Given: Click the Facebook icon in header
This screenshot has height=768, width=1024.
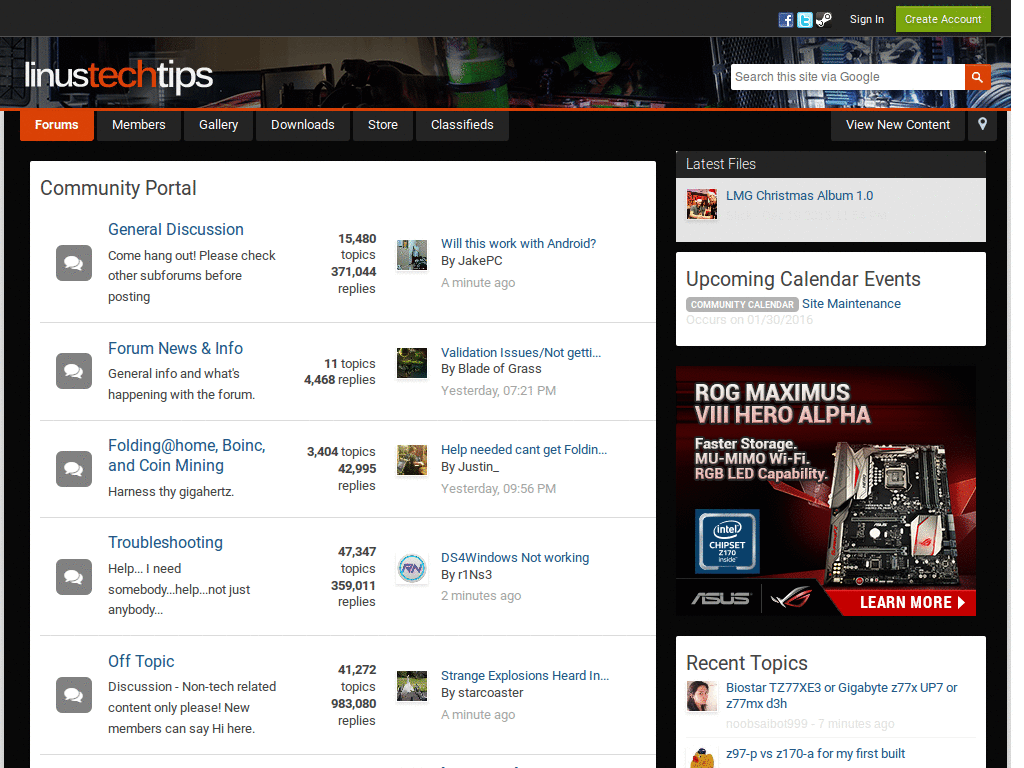Looking at the screenshot, I should tap(786, 20).
